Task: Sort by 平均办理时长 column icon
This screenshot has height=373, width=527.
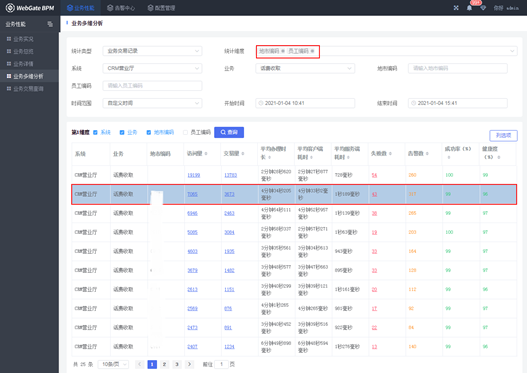Action: click(x=270, y=157)
